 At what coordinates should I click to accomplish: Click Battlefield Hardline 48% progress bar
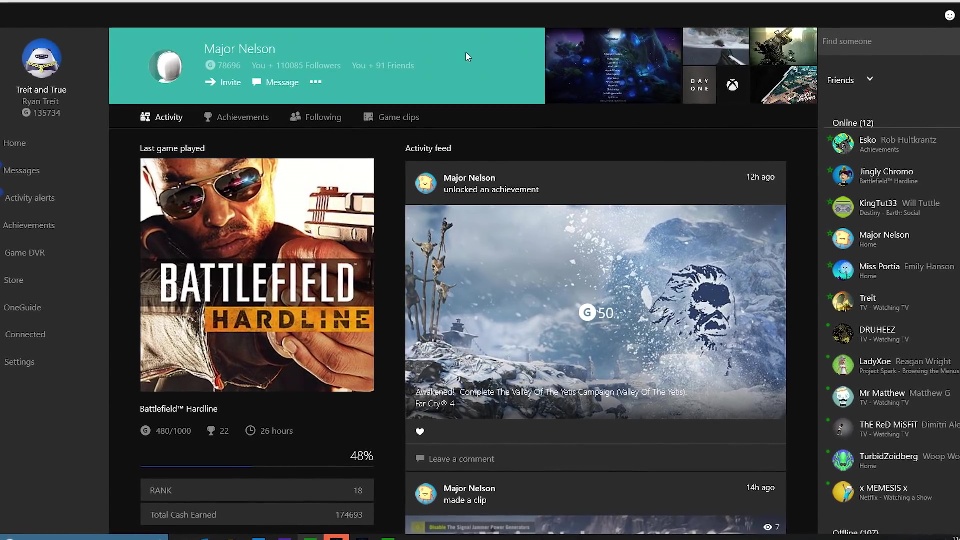(x=257, y=467)
